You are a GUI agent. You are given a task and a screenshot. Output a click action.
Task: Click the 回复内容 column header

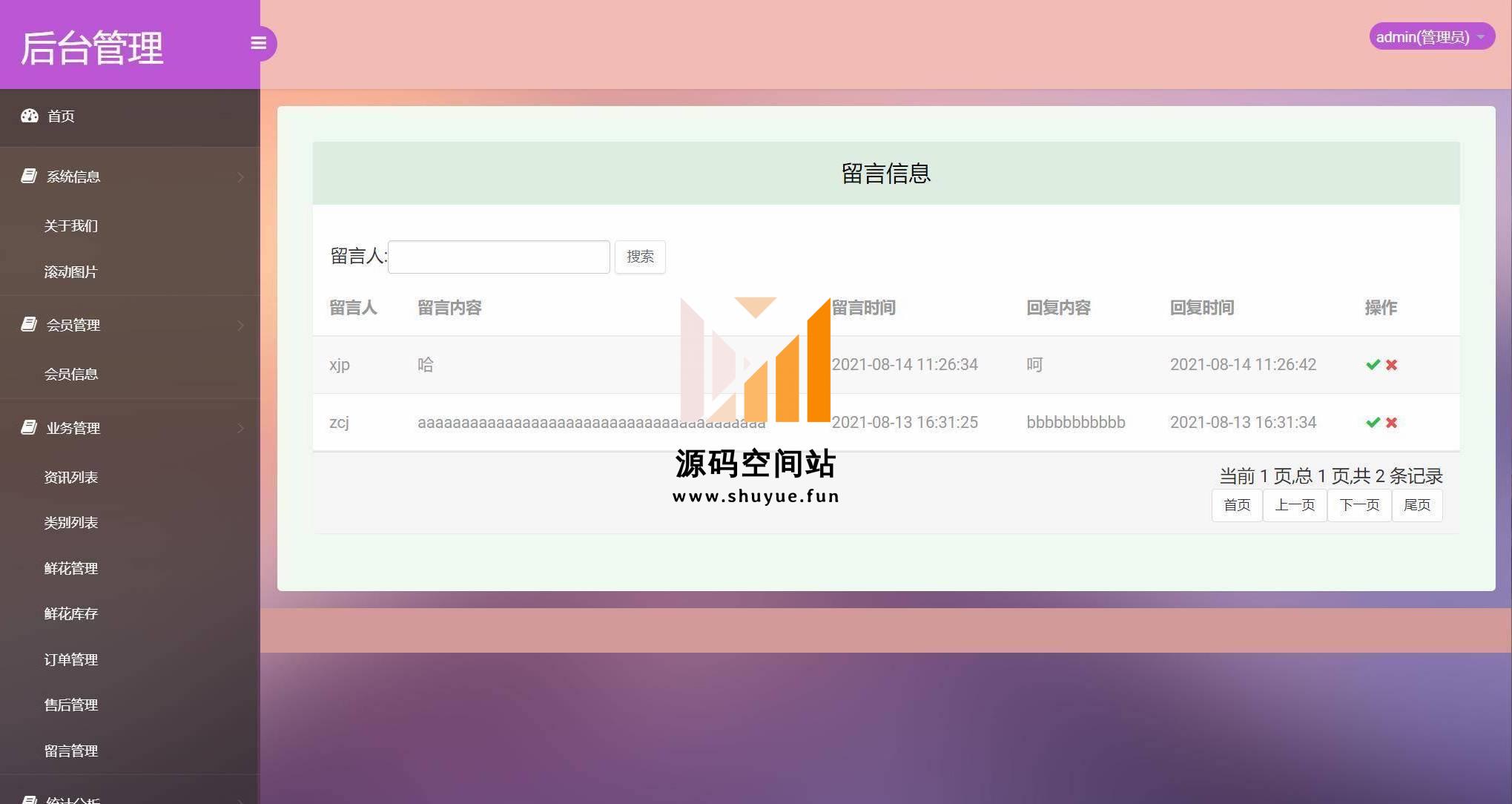click(x=1058, y=308)
